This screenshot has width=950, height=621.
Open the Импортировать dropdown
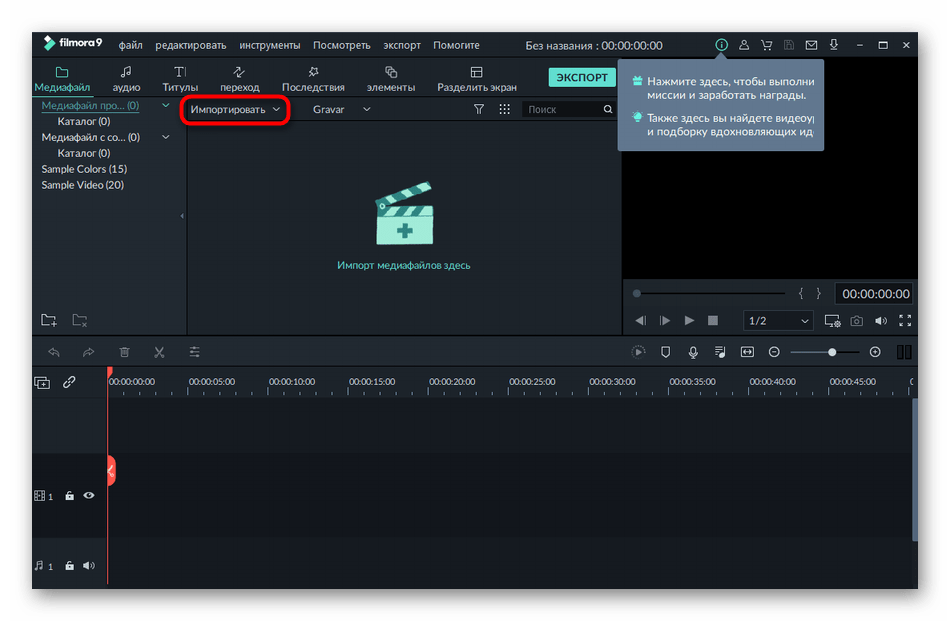[235, 109]
